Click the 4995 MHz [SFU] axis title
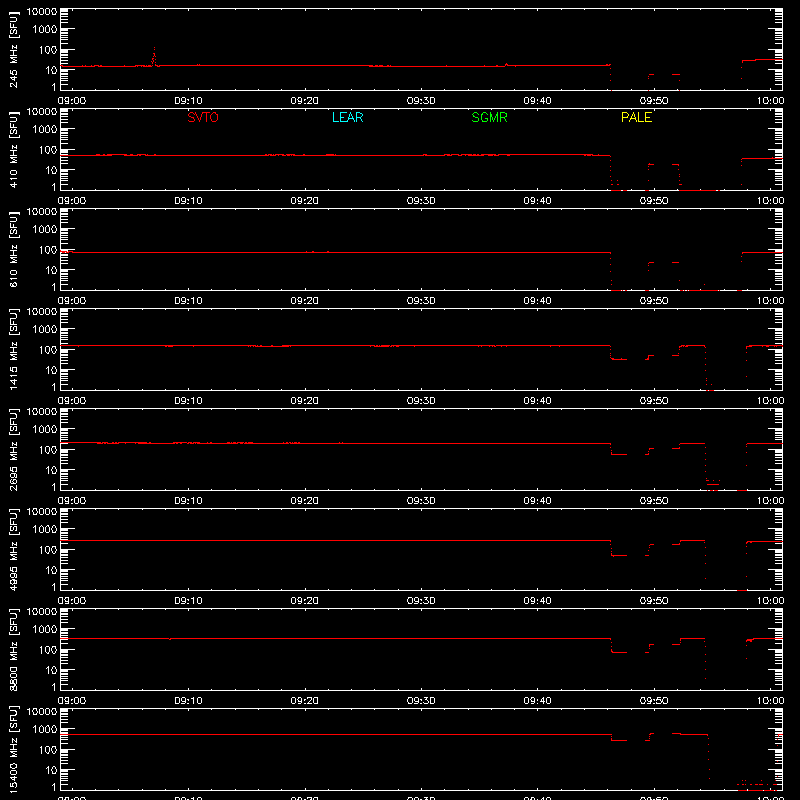Screen dimensions: 800x800 tap(14, 549)
